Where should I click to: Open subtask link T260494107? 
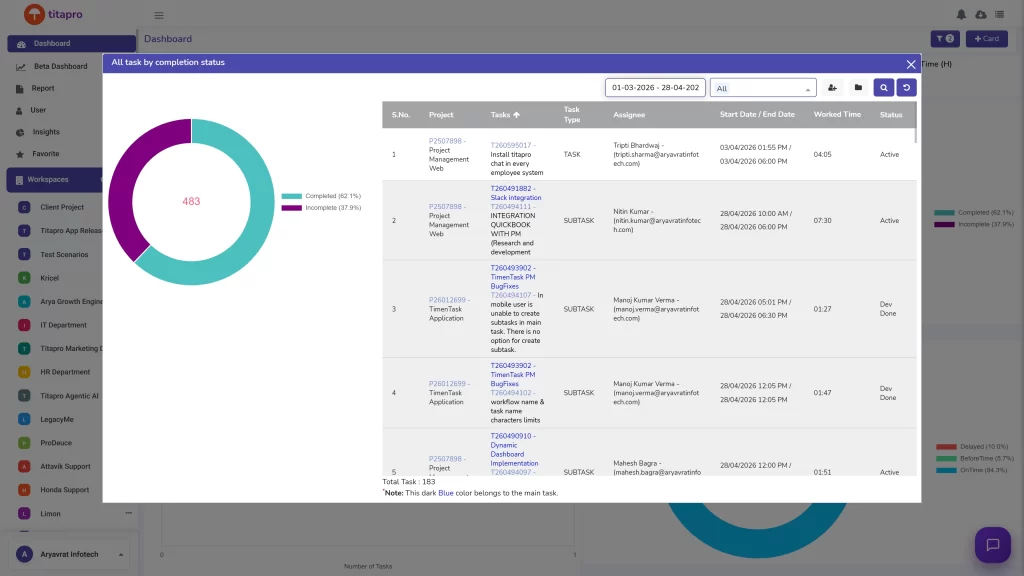tap(511, 295)
